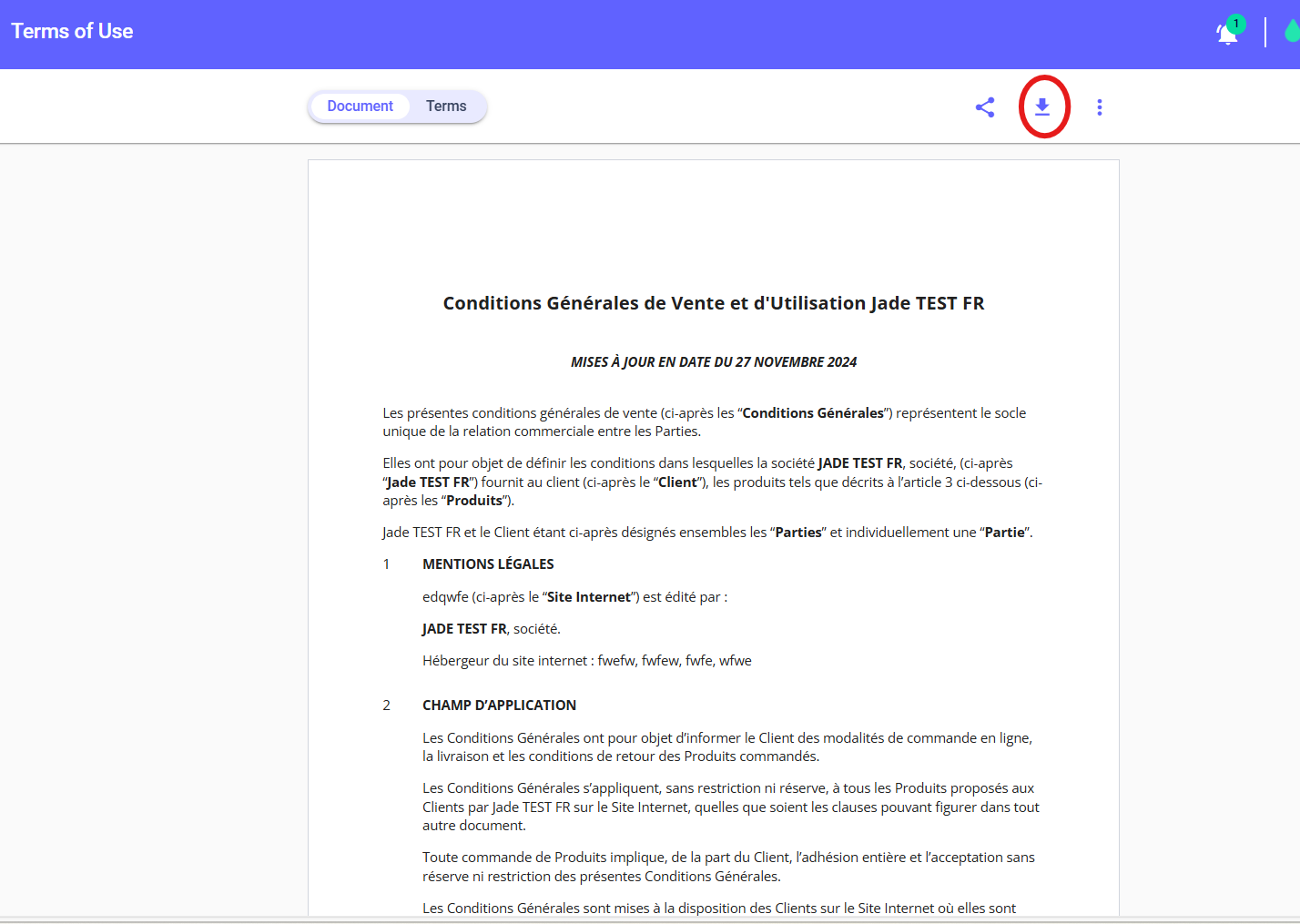Screen dimensions: 1300x924
Task: Click section number 2 beside CHAMP D'APPLICATION
Action: coord(387,706)
